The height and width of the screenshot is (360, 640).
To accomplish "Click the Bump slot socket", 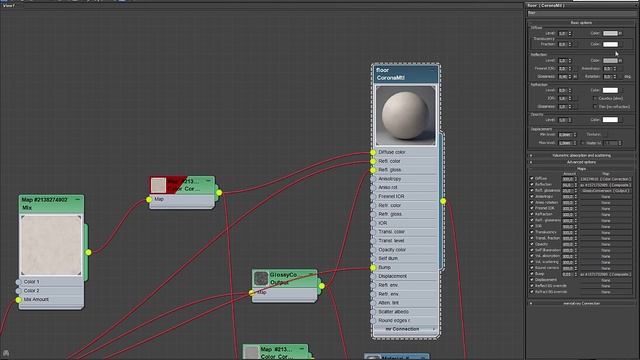I will coord(373,267).
